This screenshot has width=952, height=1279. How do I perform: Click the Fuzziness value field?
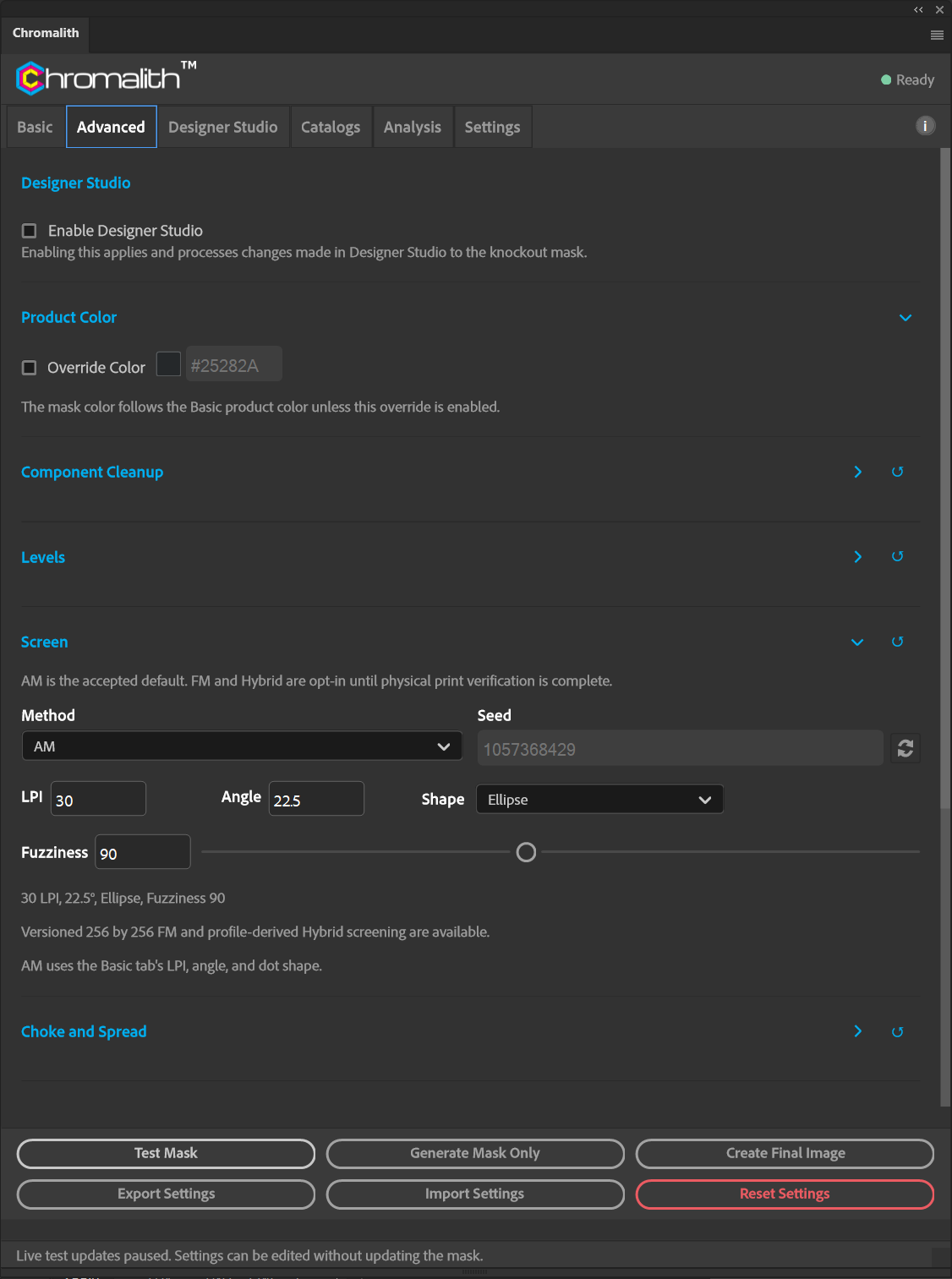[x=143, y=852]
